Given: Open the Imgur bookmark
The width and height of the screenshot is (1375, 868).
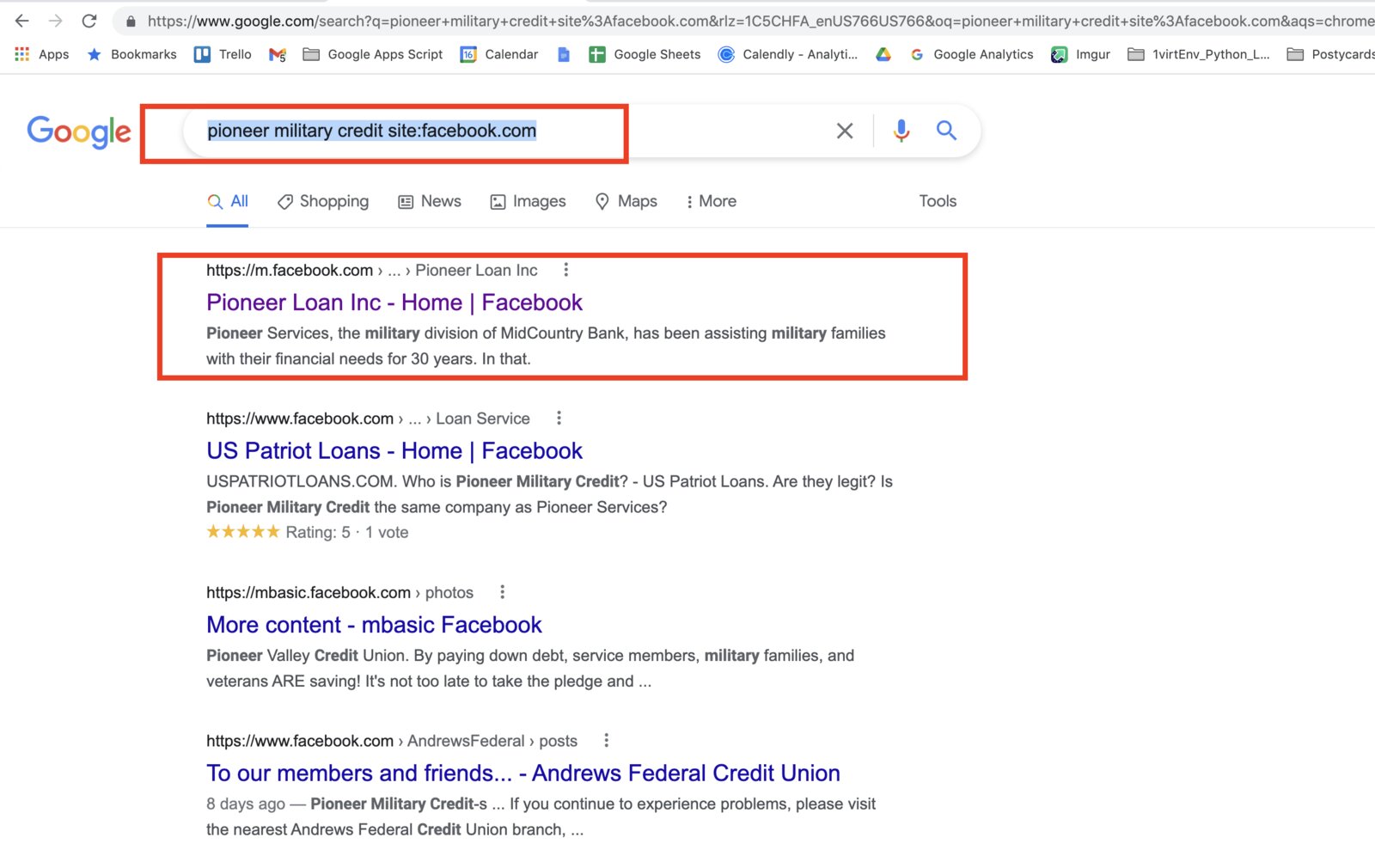Looking at the screenshot, I should click(x=1081, y=54).
